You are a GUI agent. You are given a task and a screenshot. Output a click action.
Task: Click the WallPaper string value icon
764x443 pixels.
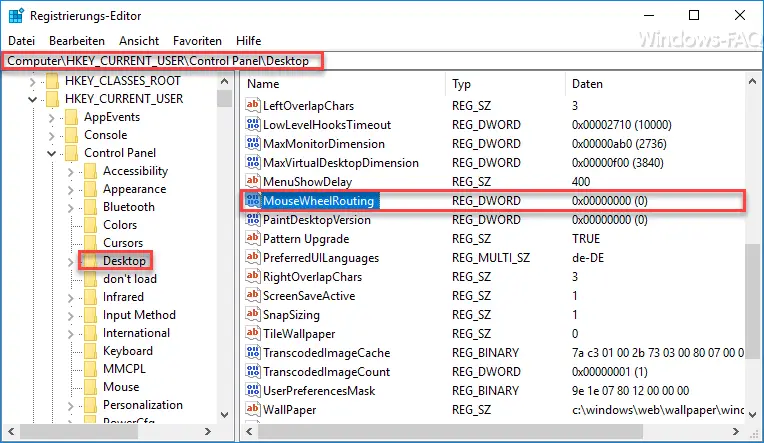click(252, 409)
